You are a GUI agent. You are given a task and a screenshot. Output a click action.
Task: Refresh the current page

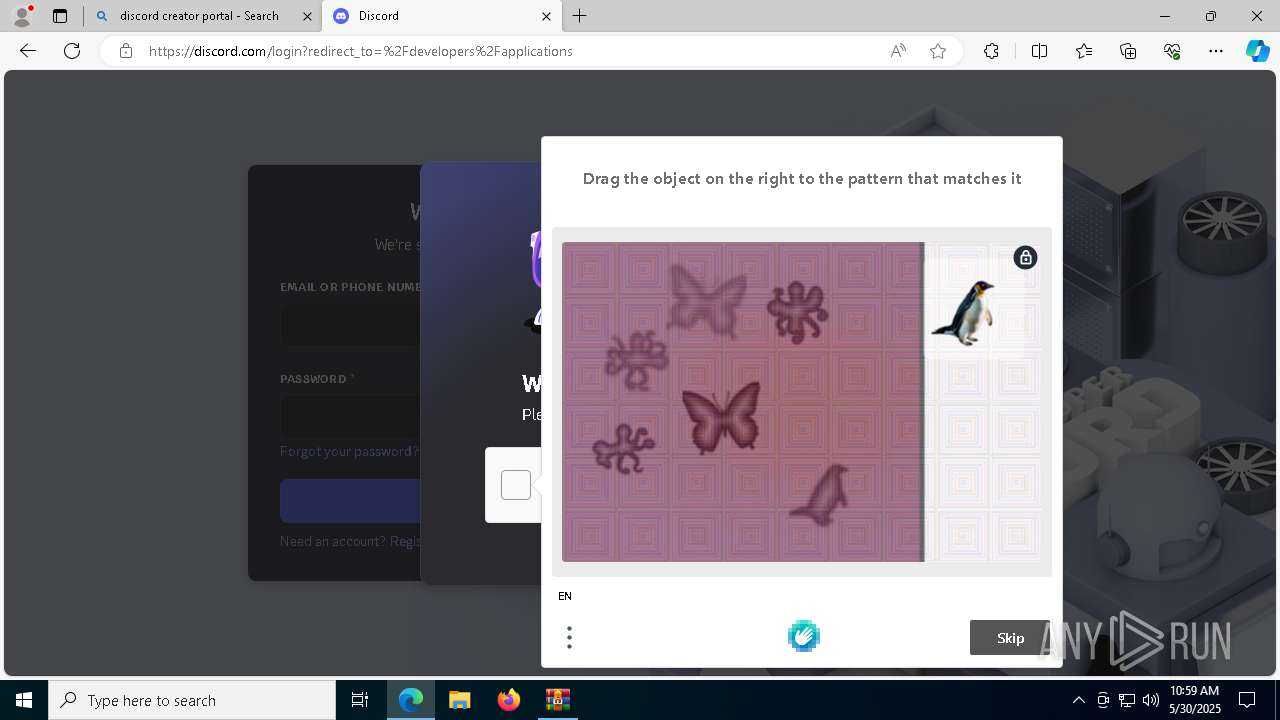pyautogui.click(x=72, y=51)
